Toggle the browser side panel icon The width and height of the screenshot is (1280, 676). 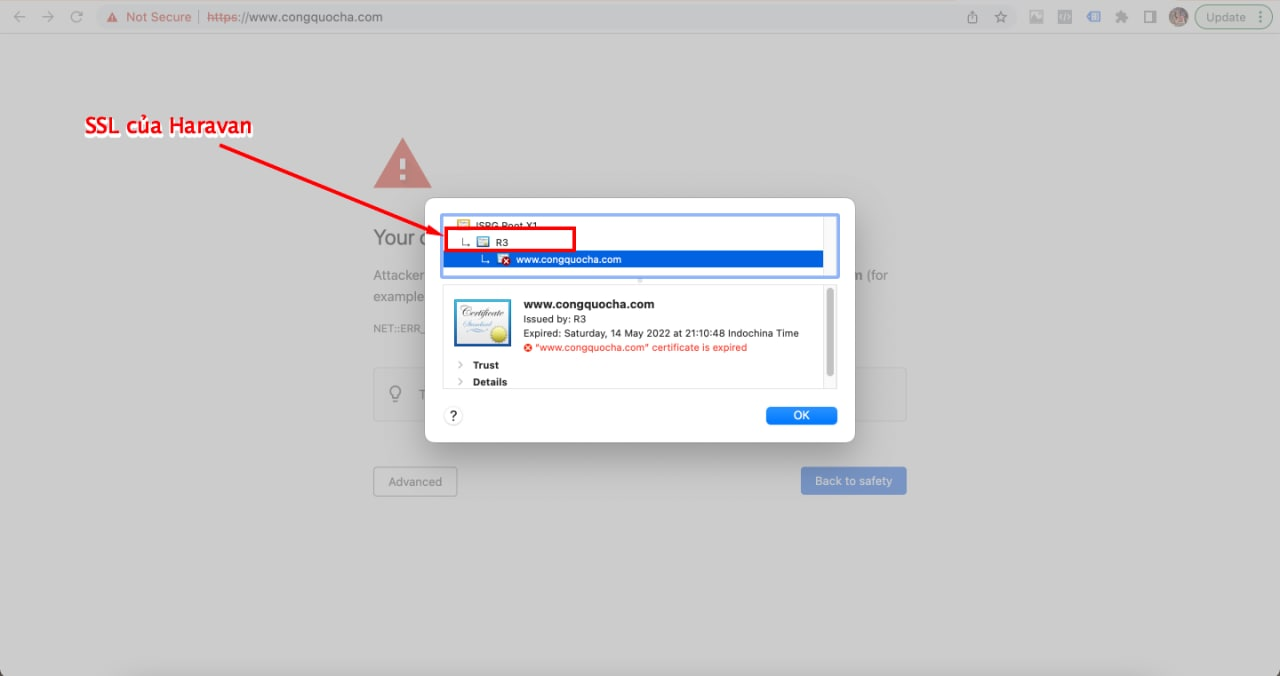[1150, 17]
